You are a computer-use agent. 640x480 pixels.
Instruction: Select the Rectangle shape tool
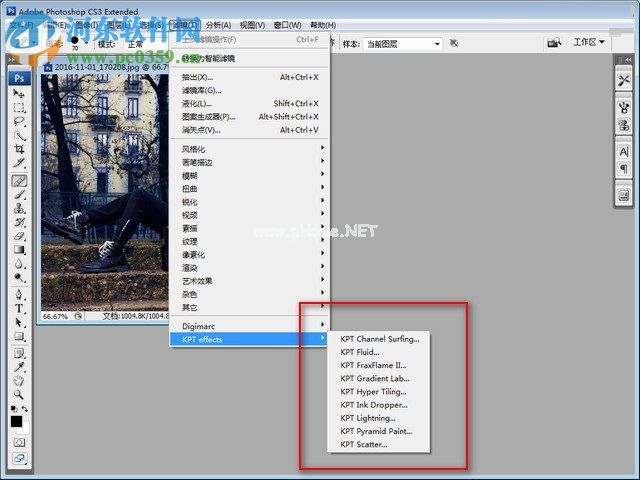click(19, 336)
